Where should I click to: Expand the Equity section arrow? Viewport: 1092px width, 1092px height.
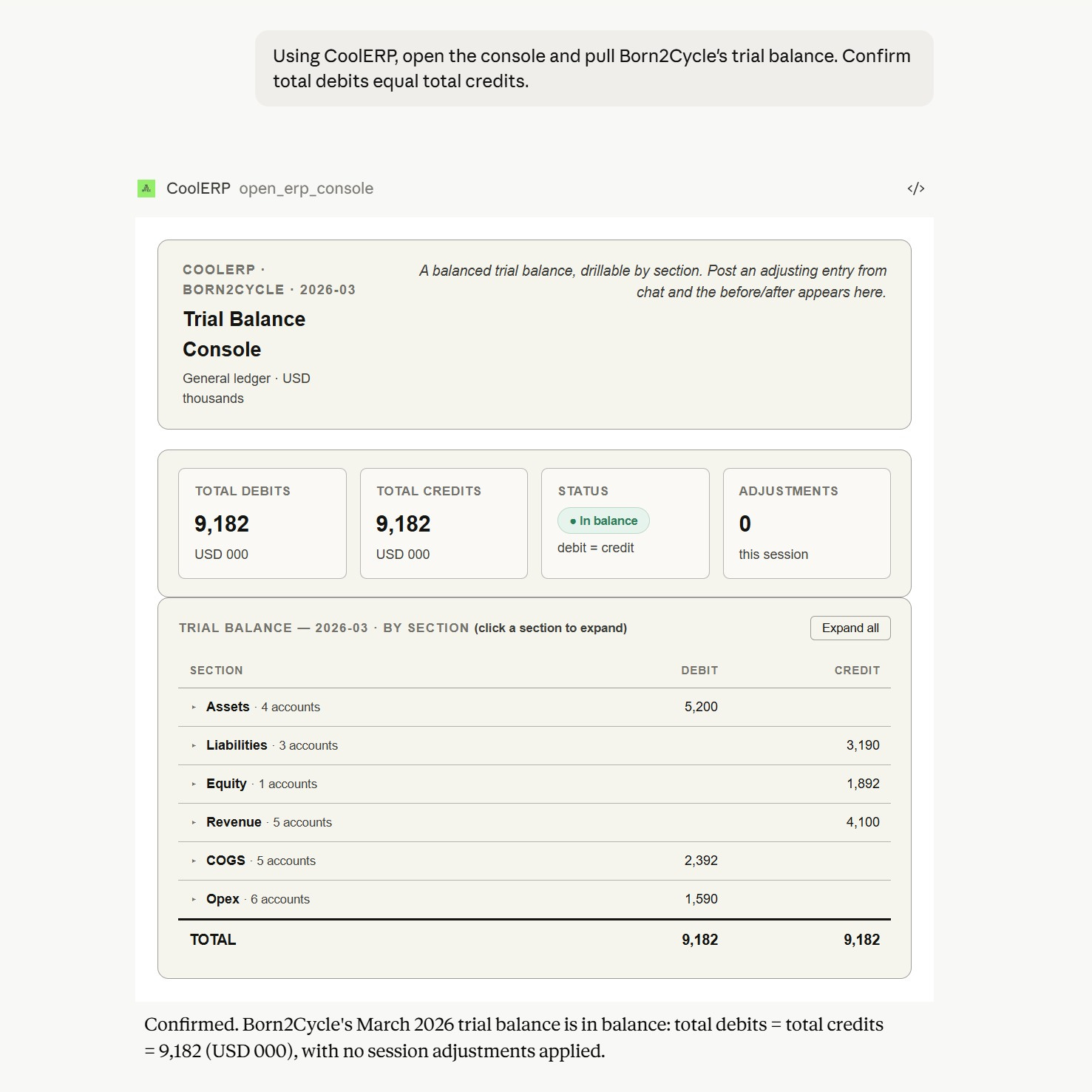point(194,784)
